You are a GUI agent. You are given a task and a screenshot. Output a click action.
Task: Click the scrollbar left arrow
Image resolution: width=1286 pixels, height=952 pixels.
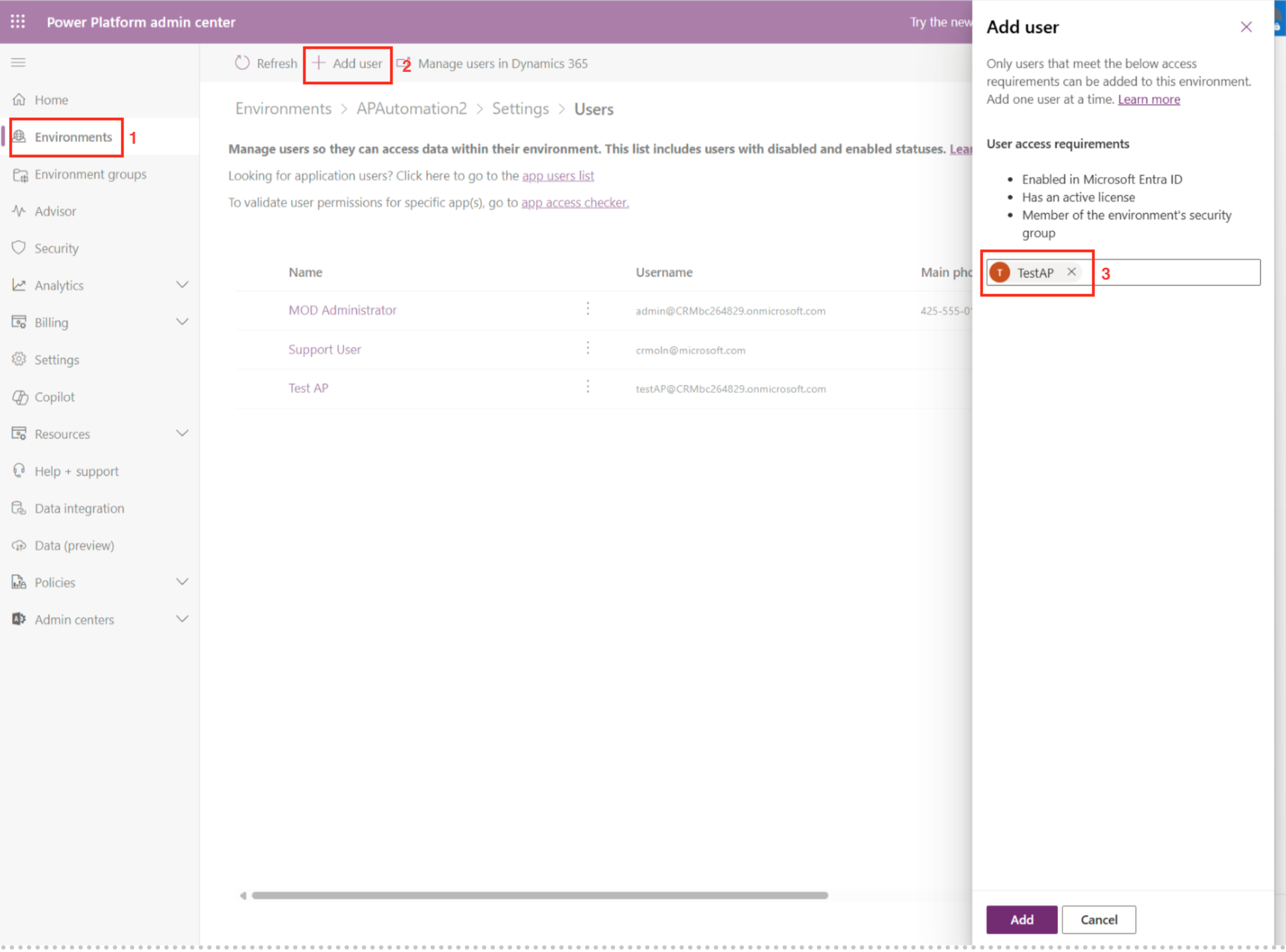[243, 895]
